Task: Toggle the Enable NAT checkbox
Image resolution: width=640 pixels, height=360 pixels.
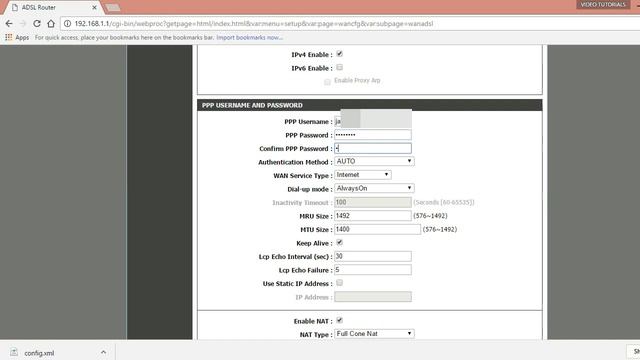Action: coord(340,320)
